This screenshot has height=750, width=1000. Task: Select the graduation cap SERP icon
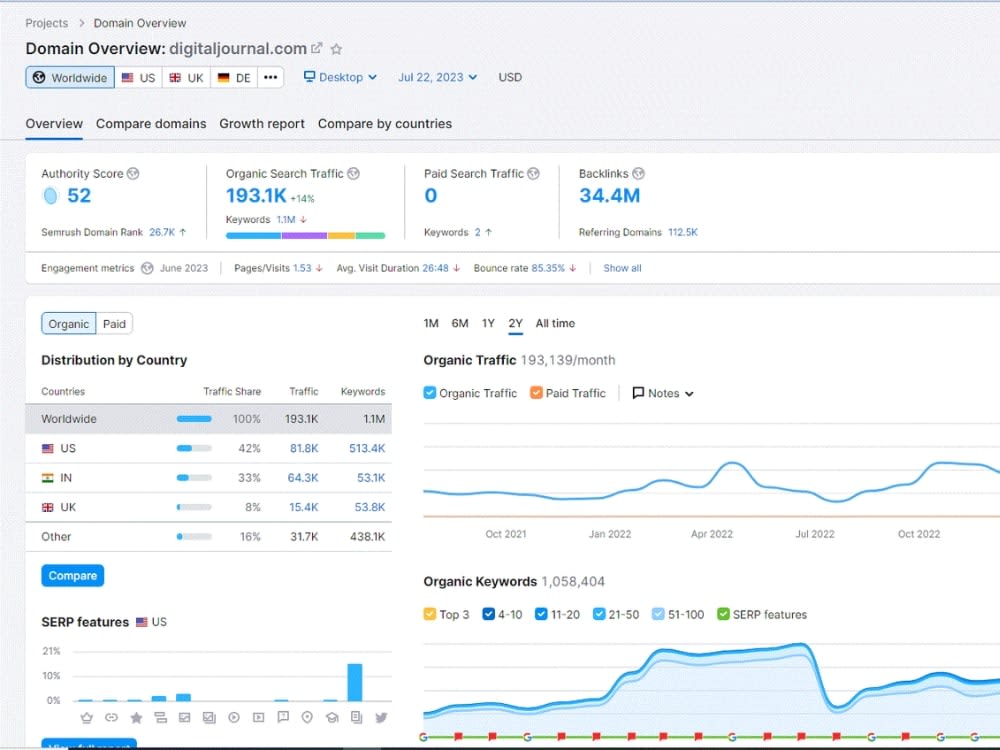point(332,717)
